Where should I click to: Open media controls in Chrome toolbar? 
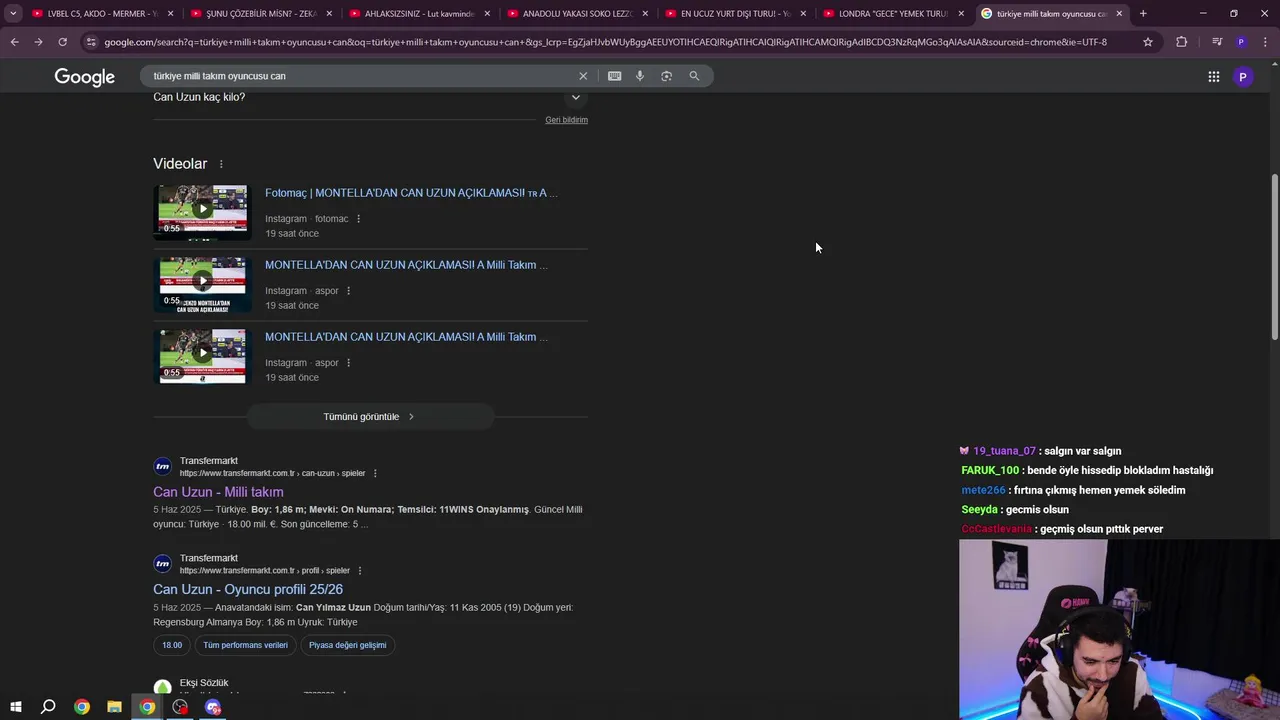[1217, 42]
